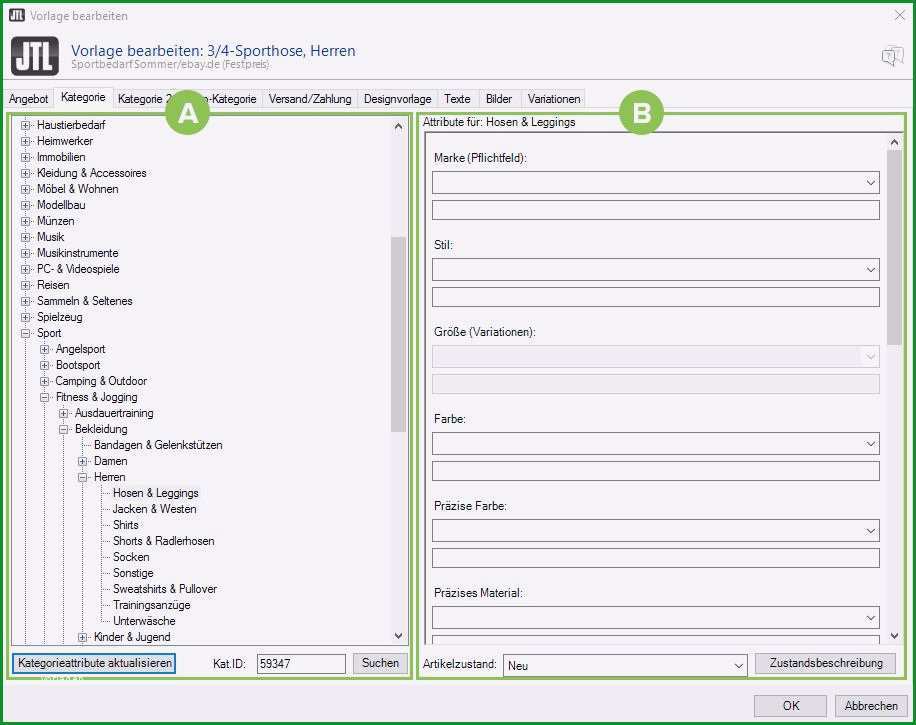Click the OK button
This screenshot has height=725, width=916.
click(x=790, y=706)
